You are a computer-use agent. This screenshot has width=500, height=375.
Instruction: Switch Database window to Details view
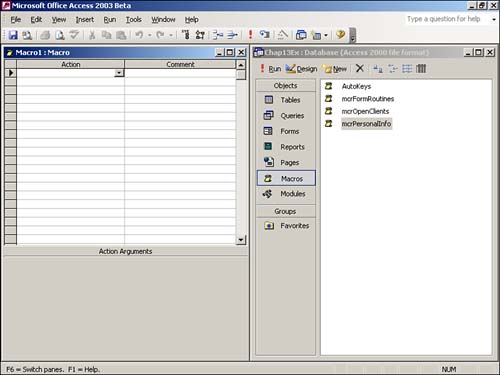(x=421, y=69)
